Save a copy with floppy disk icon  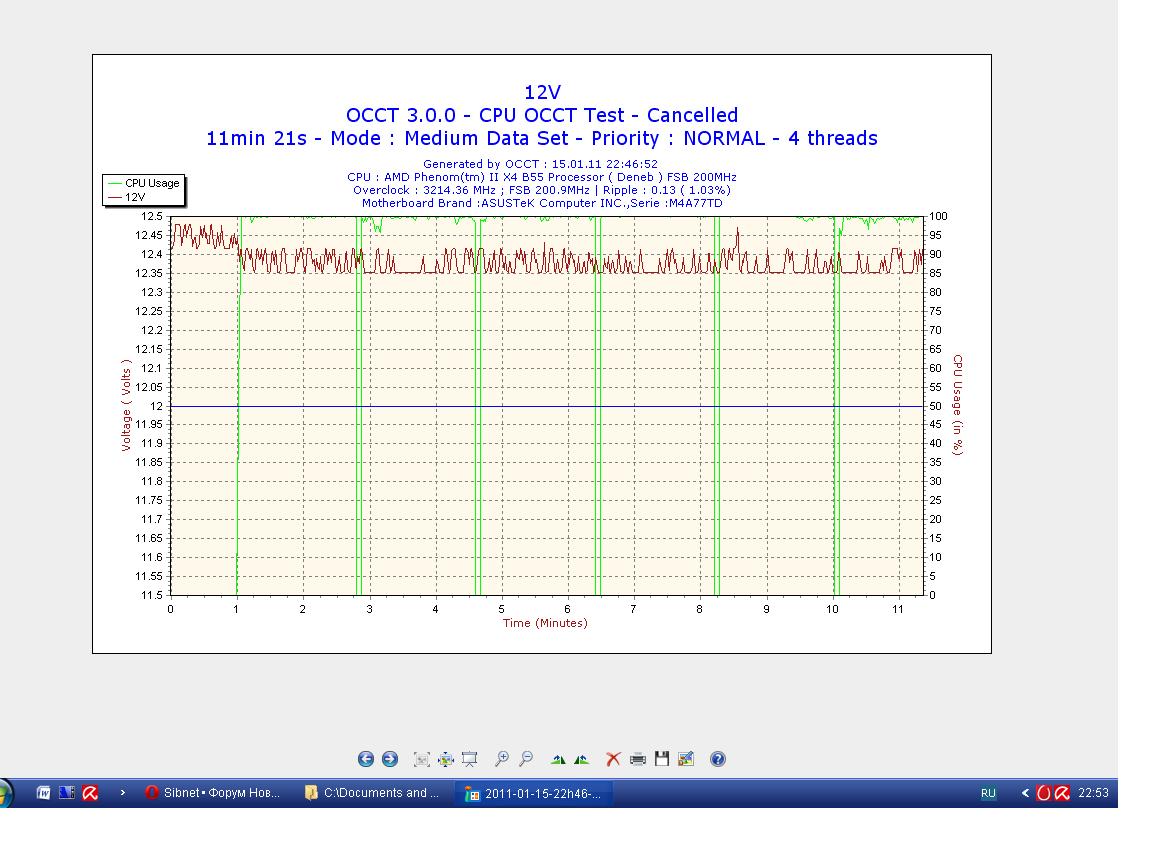coord(662,759)
